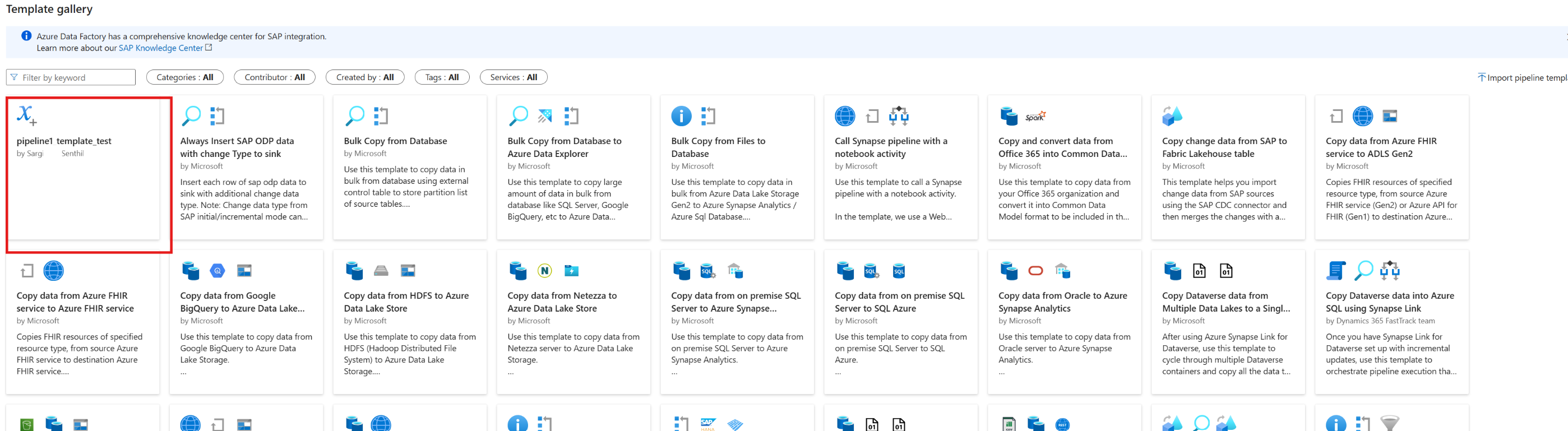Open the Categories : All filter
The image size is (1568, 431).
(x=184, y=77)
